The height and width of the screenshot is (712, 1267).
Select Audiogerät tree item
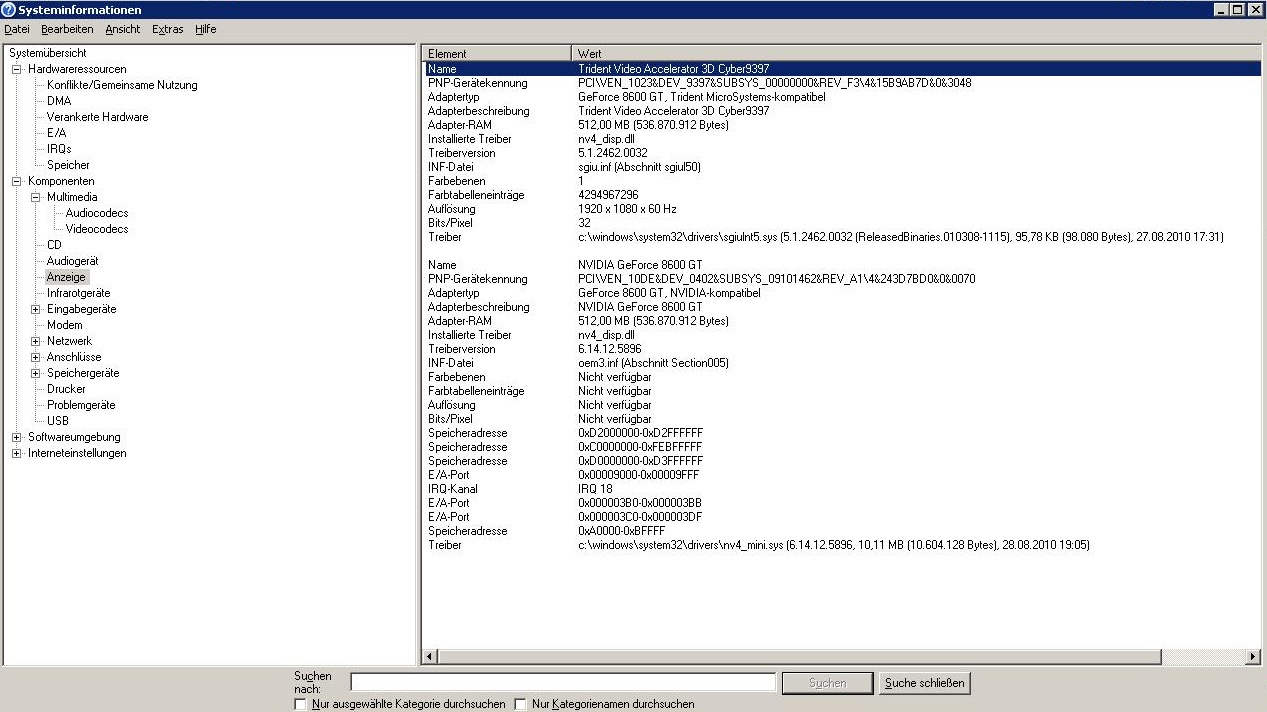72,261
